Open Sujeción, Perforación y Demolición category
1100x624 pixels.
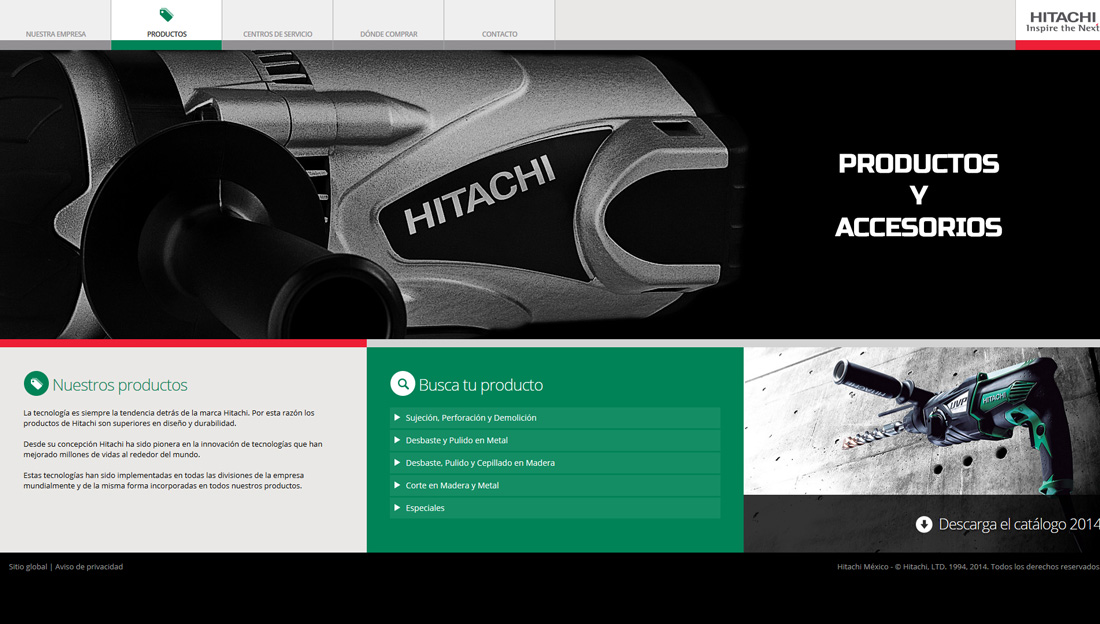pyautogui.click(x=555, y=418)
